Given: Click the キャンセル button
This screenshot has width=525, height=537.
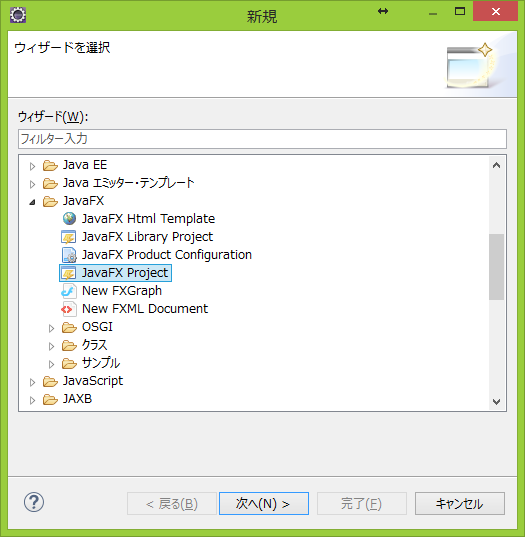Looking at the screenshot, I should point(460,503).
